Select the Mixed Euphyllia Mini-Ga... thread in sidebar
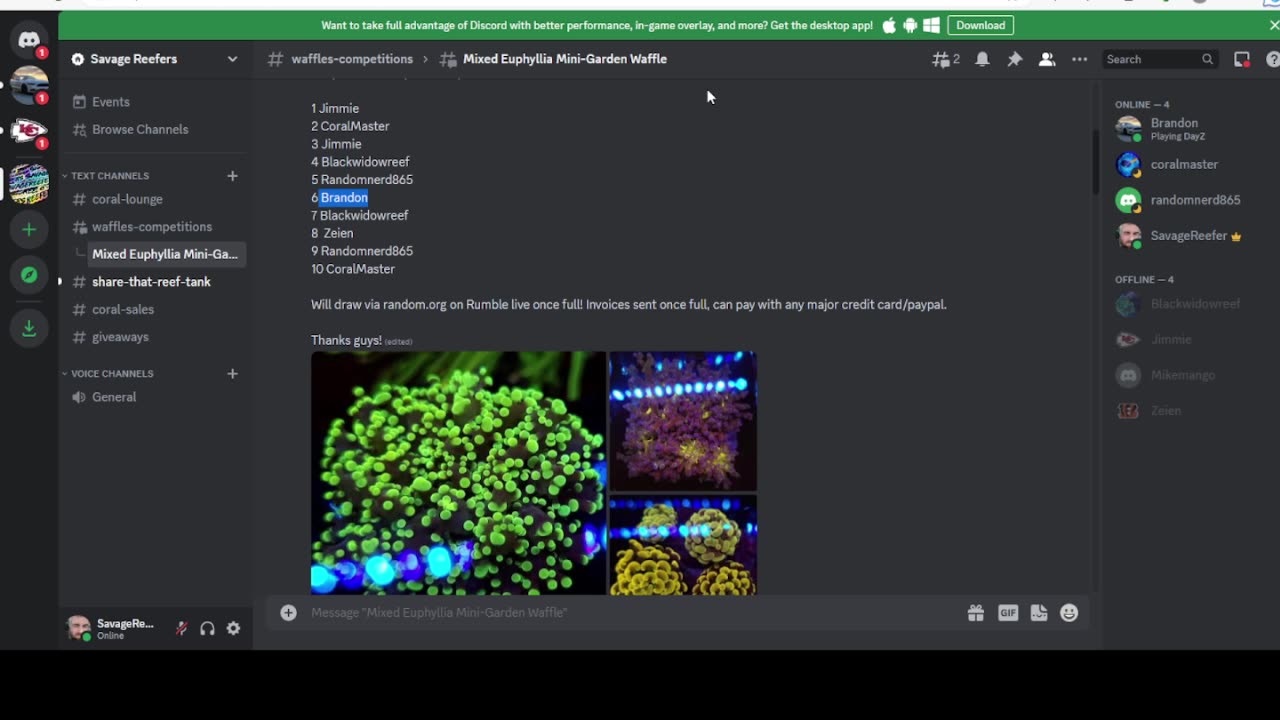The width and height of the screenshot is (1280, 720). pyautogui.click(x=165, y=254)
